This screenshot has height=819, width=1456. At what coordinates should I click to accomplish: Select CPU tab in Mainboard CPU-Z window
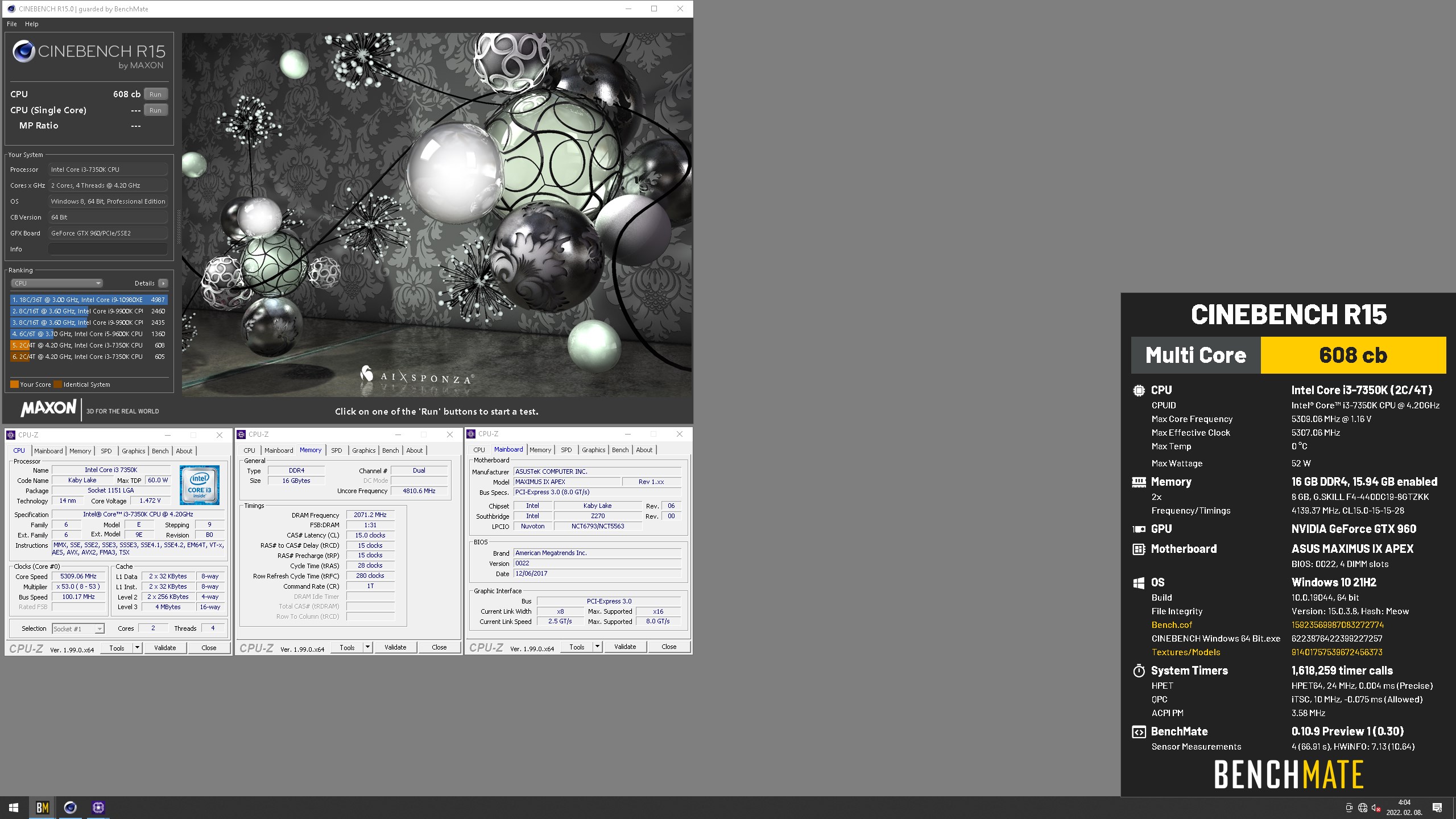click(479, 450)
